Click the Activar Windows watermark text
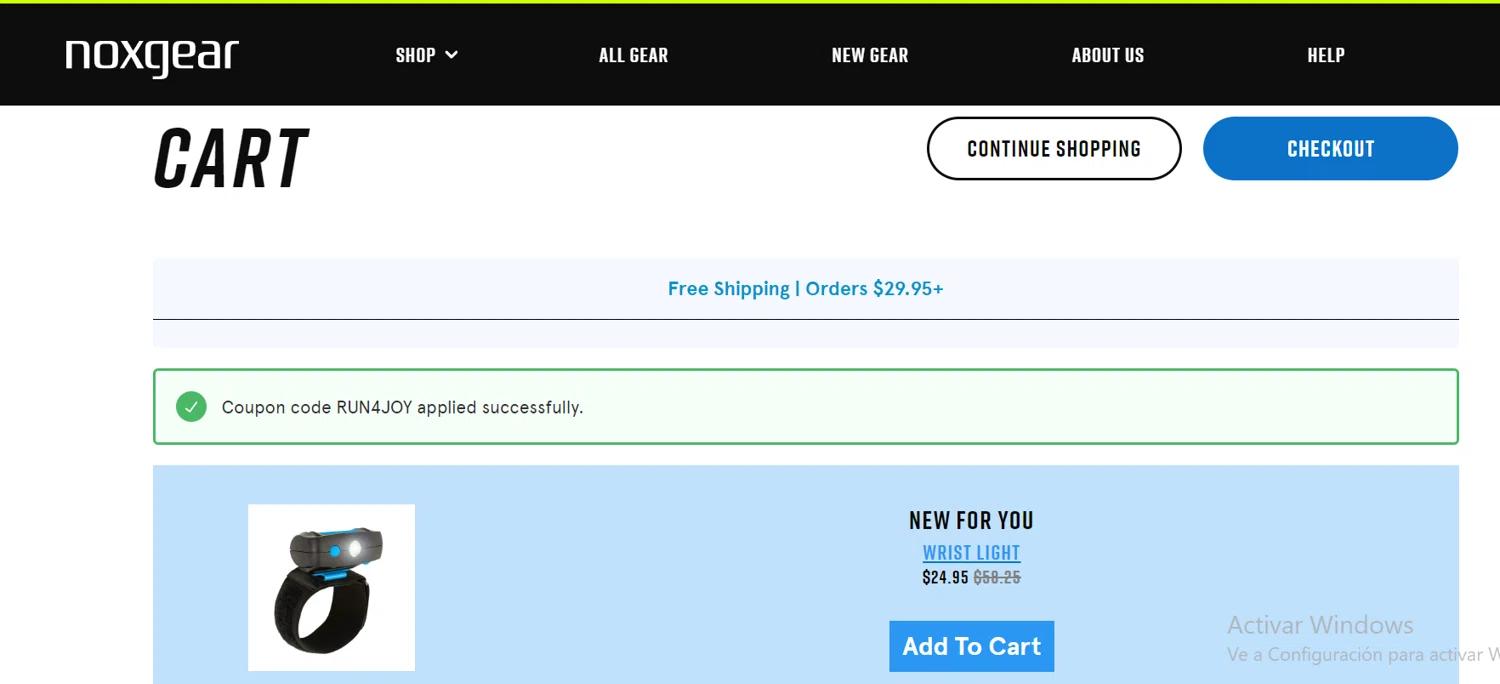1500x684 pixels. (x=1320, y=625)
